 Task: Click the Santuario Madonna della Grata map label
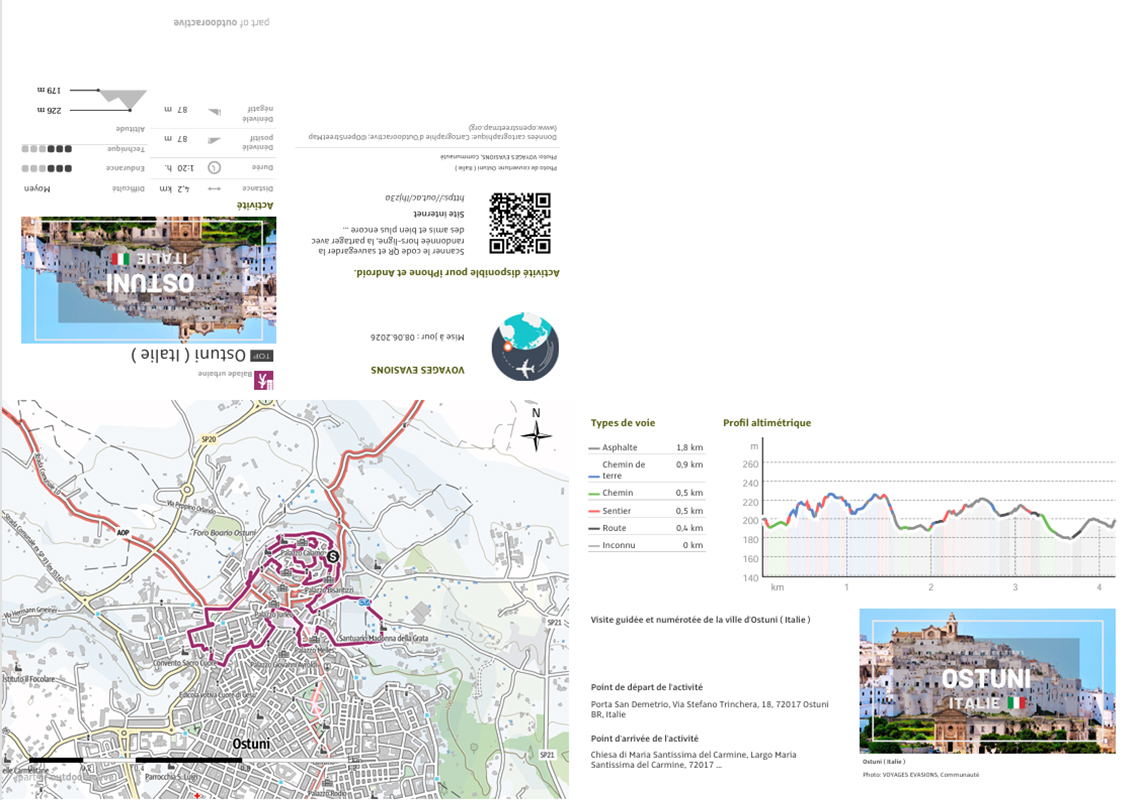383,638
